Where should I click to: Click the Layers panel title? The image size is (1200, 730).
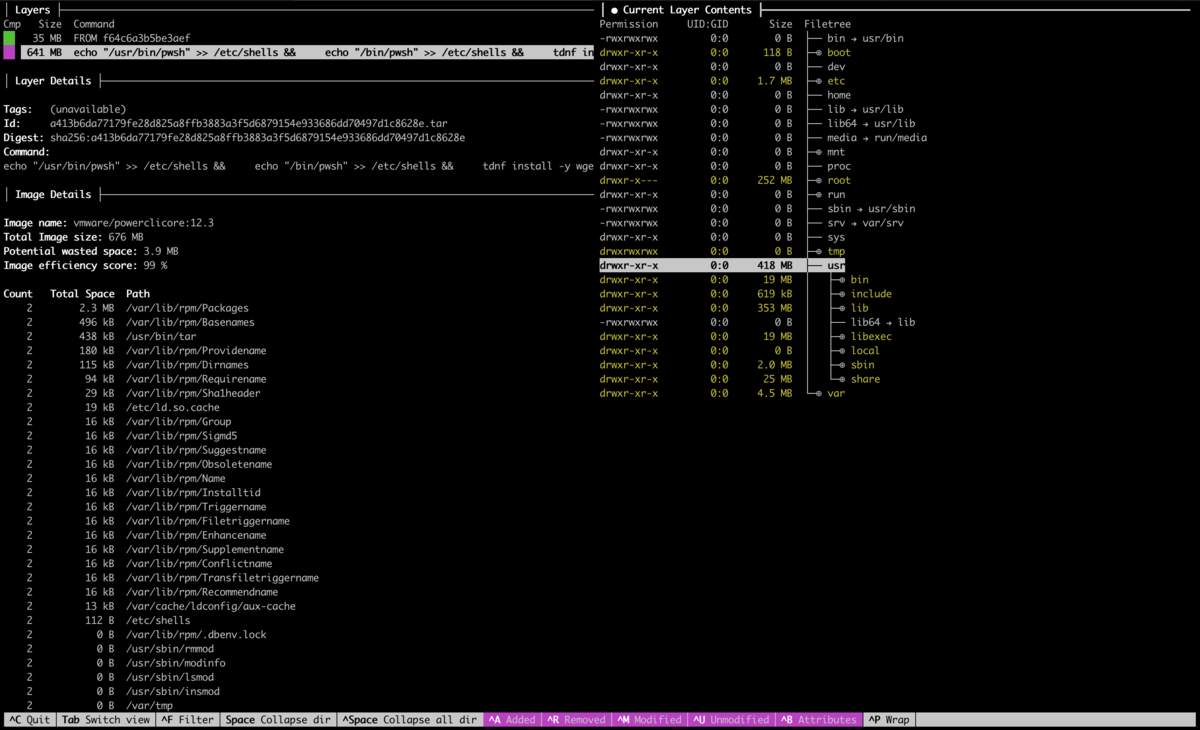[33, 10]
